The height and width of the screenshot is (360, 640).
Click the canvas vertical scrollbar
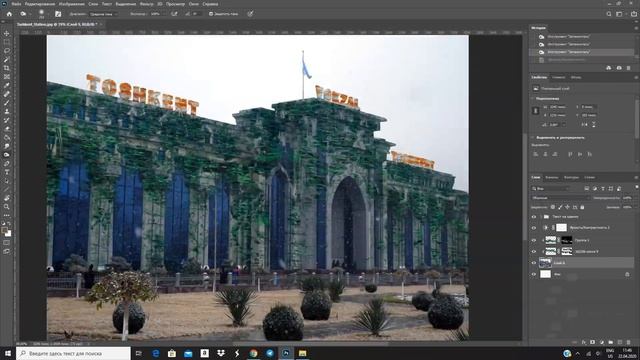525,187
